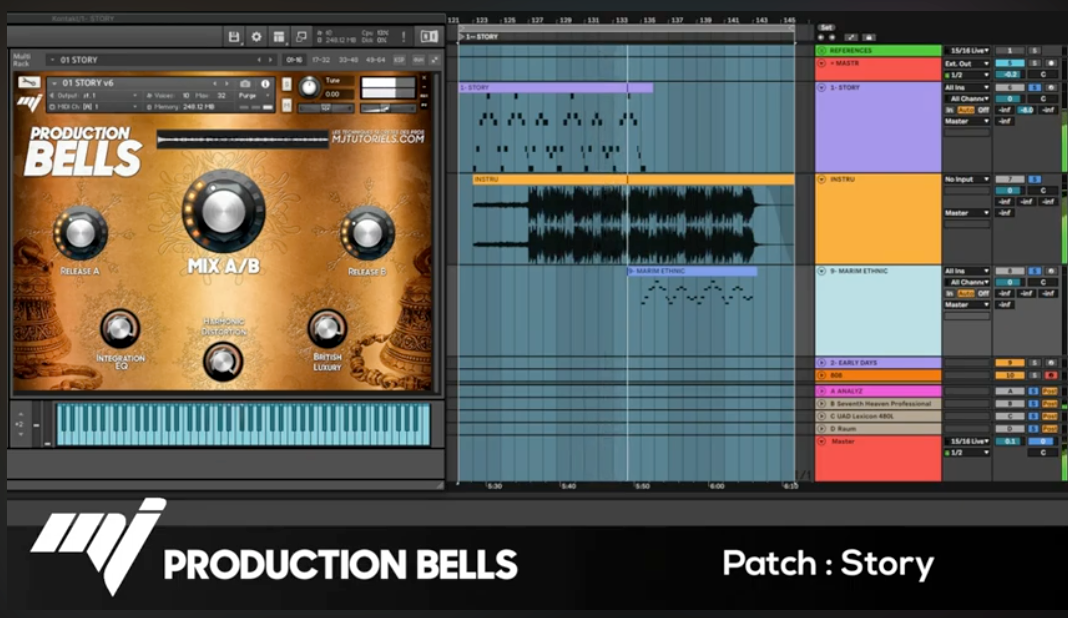This screenshot has width=1068, height=618.
Task: Switch to rack page 33-48
Action: [x=348, y=60]
